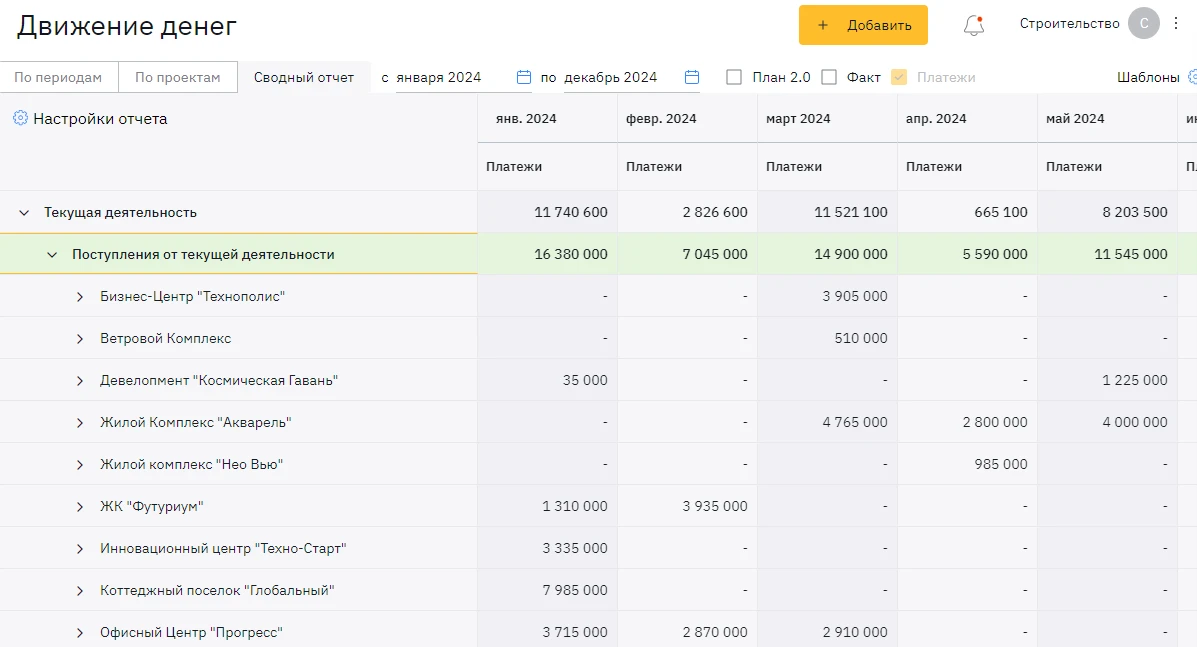Open the end date calendar icon
Viewport: 1197px width, 647px height.
click(x=692, y=77)
